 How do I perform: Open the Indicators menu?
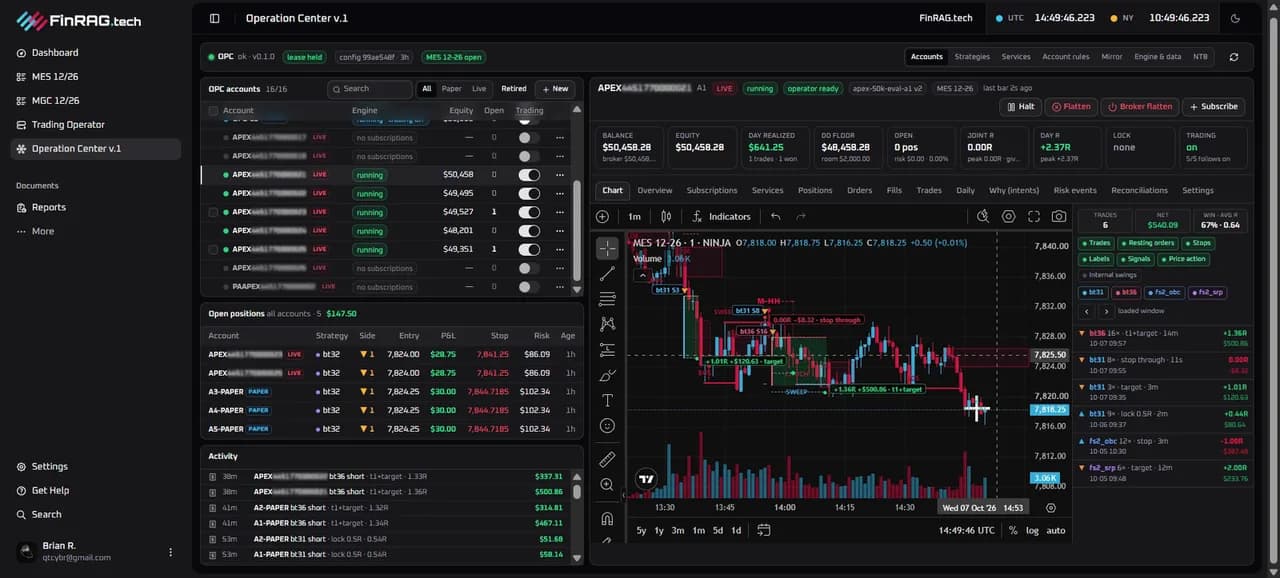721,216
